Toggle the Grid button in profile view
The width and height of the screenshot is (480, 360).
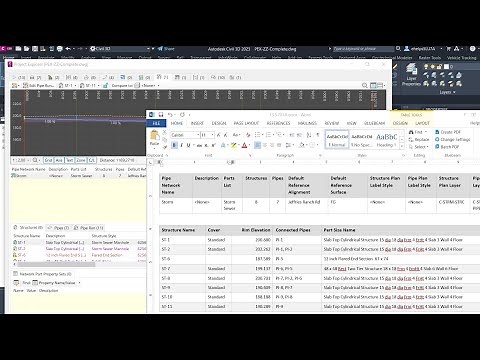48,160
